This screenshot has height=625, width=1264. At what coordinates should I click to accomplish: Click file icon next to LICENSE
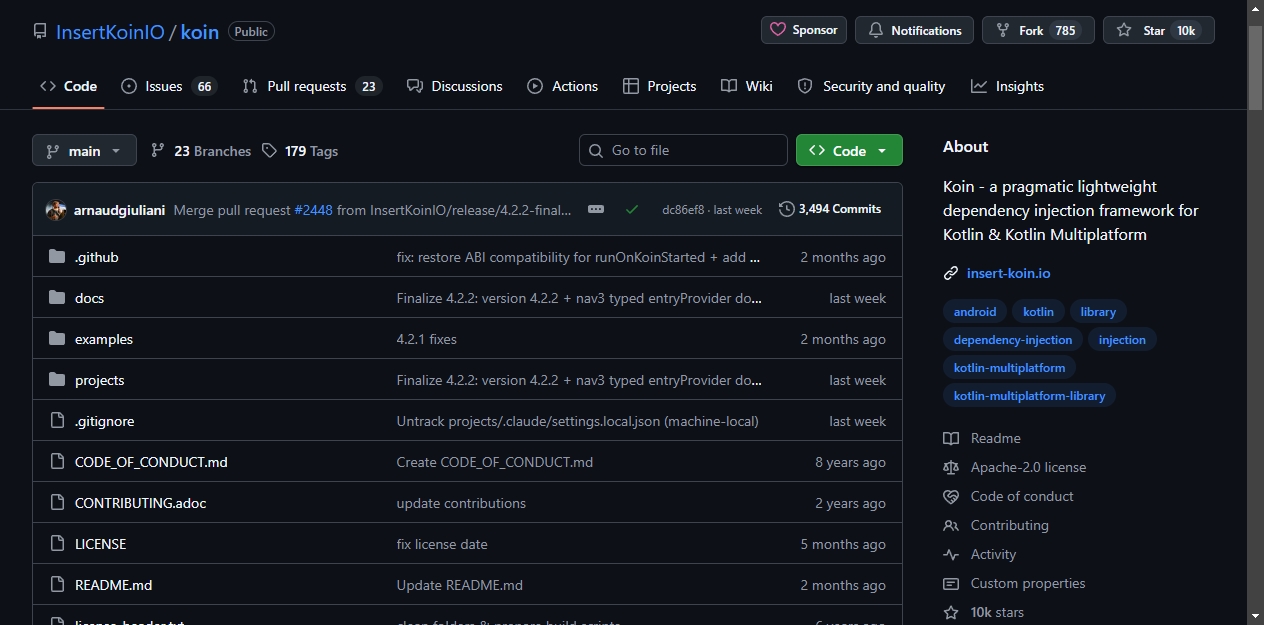(57, 544)
